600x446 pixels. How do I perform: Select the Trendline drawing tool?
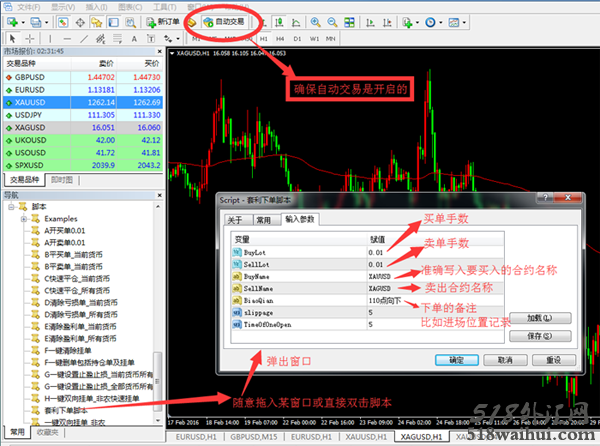[84, 38]
